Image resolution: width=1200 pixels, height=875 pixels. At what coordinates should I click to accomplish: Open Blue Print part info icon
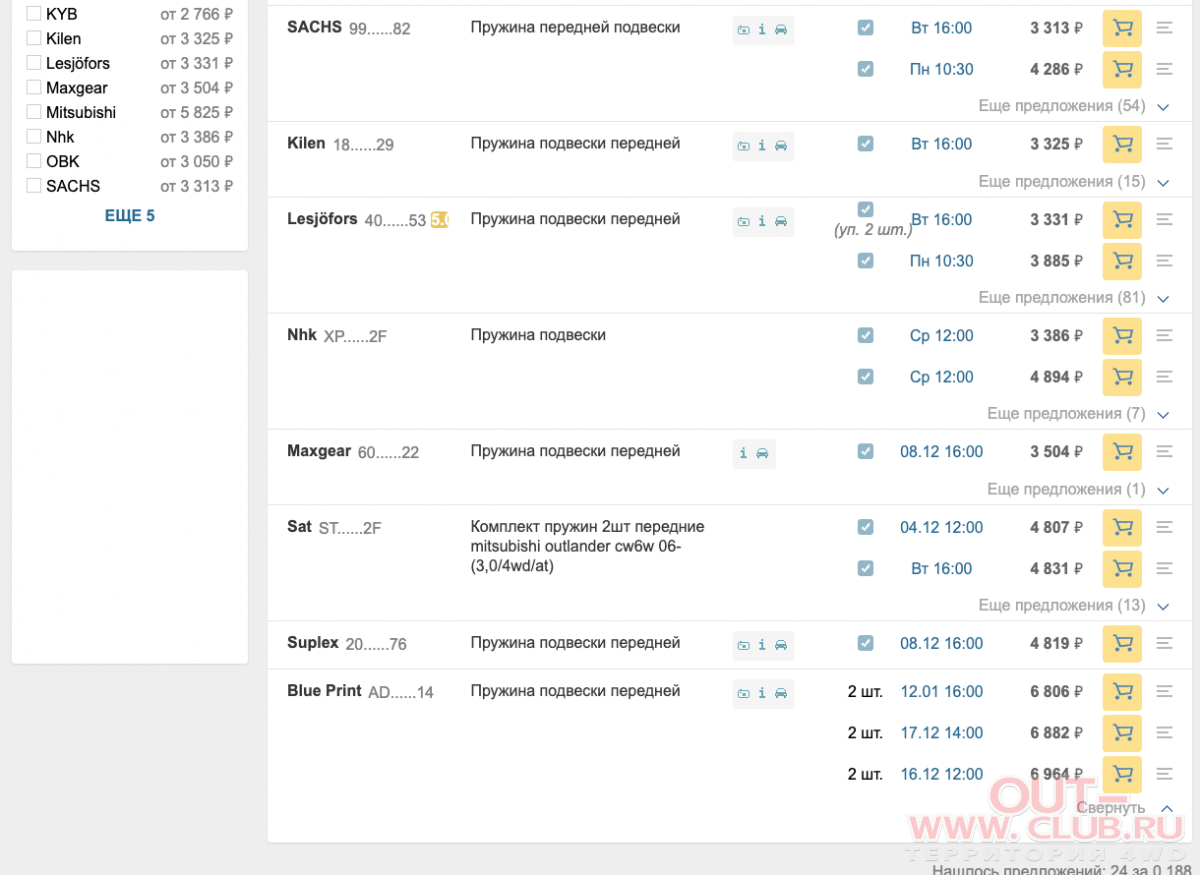point(762,694)
